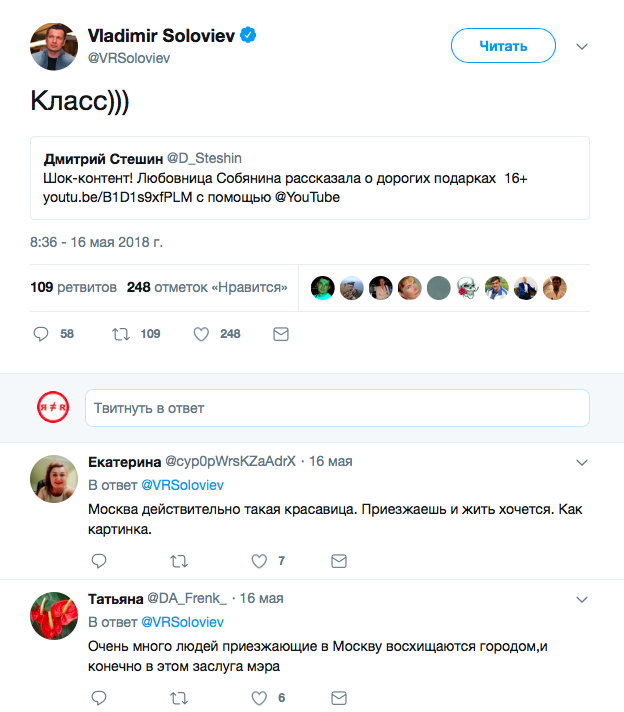Viewport: 624px width, 712px height.
Task: Open dropdown chevron next to Читать button
Action: point(582,46)
